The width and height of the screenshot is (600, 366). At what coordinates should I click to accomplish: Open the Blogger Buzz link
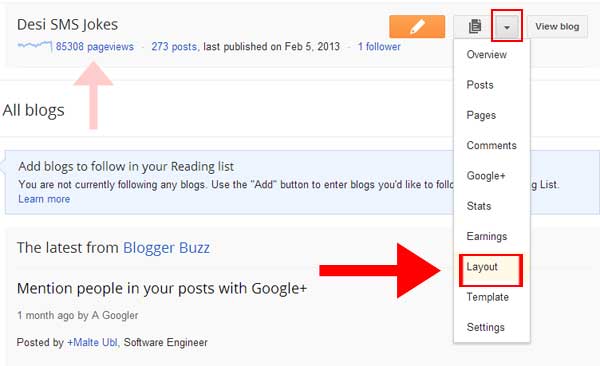tap(166, 248)
